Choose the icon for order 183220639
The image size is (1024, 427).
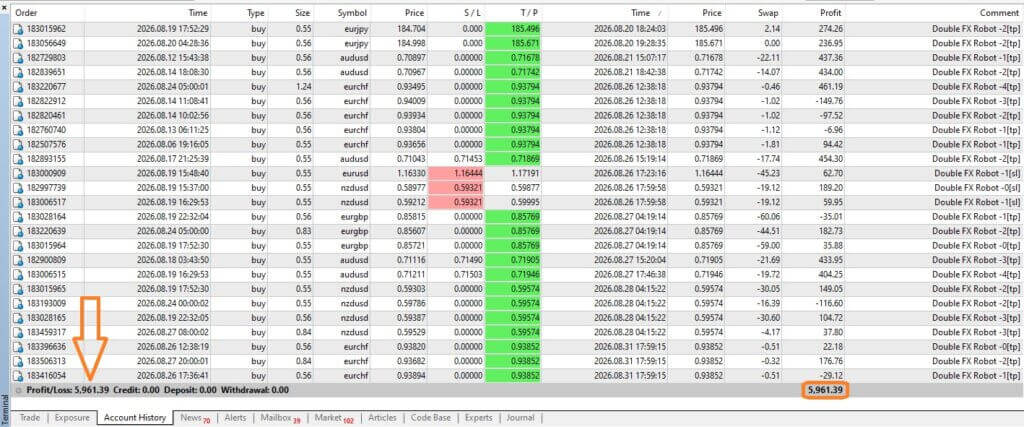pos(18,230)
